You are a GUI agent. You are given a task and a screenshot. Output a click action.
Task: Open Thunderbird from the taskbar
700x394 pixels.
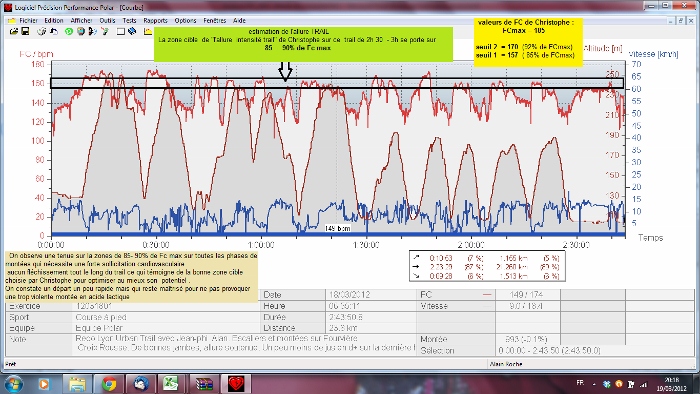pos(141,384)
